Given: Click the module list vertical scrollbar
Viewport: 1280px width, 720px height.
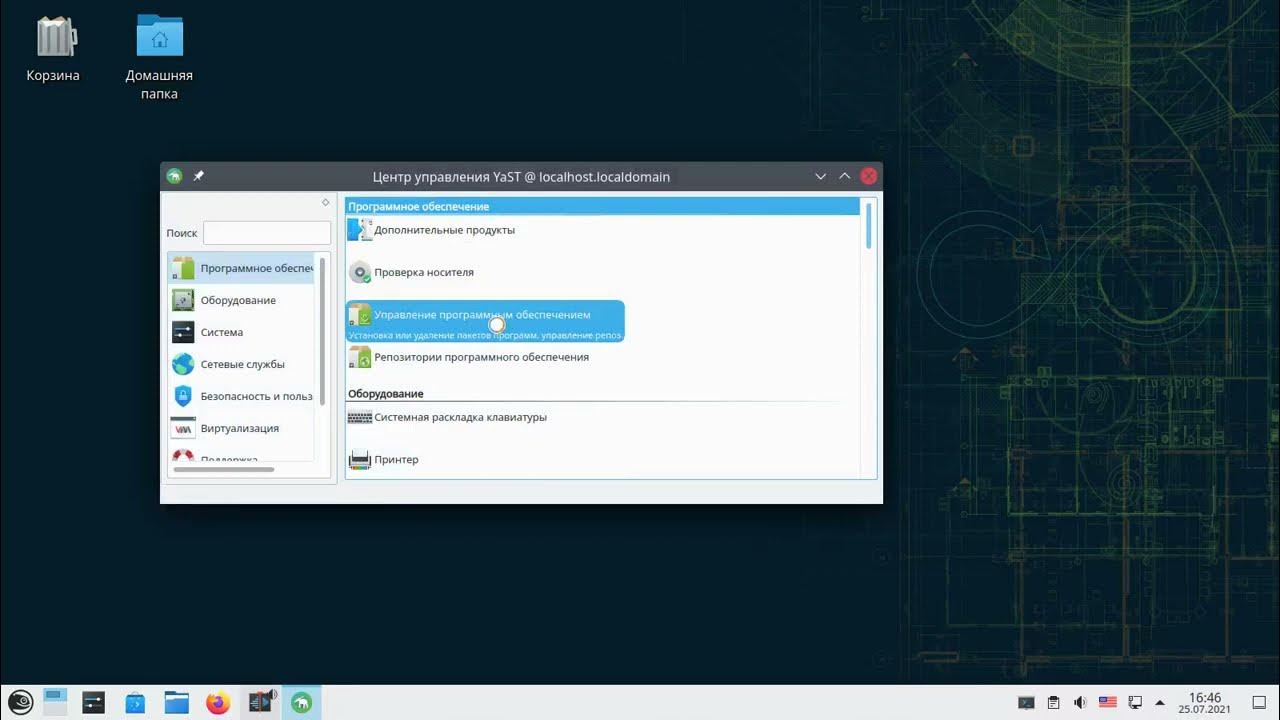Looking at the screenshot, I should pyautogui.click(x=868, y=226).
